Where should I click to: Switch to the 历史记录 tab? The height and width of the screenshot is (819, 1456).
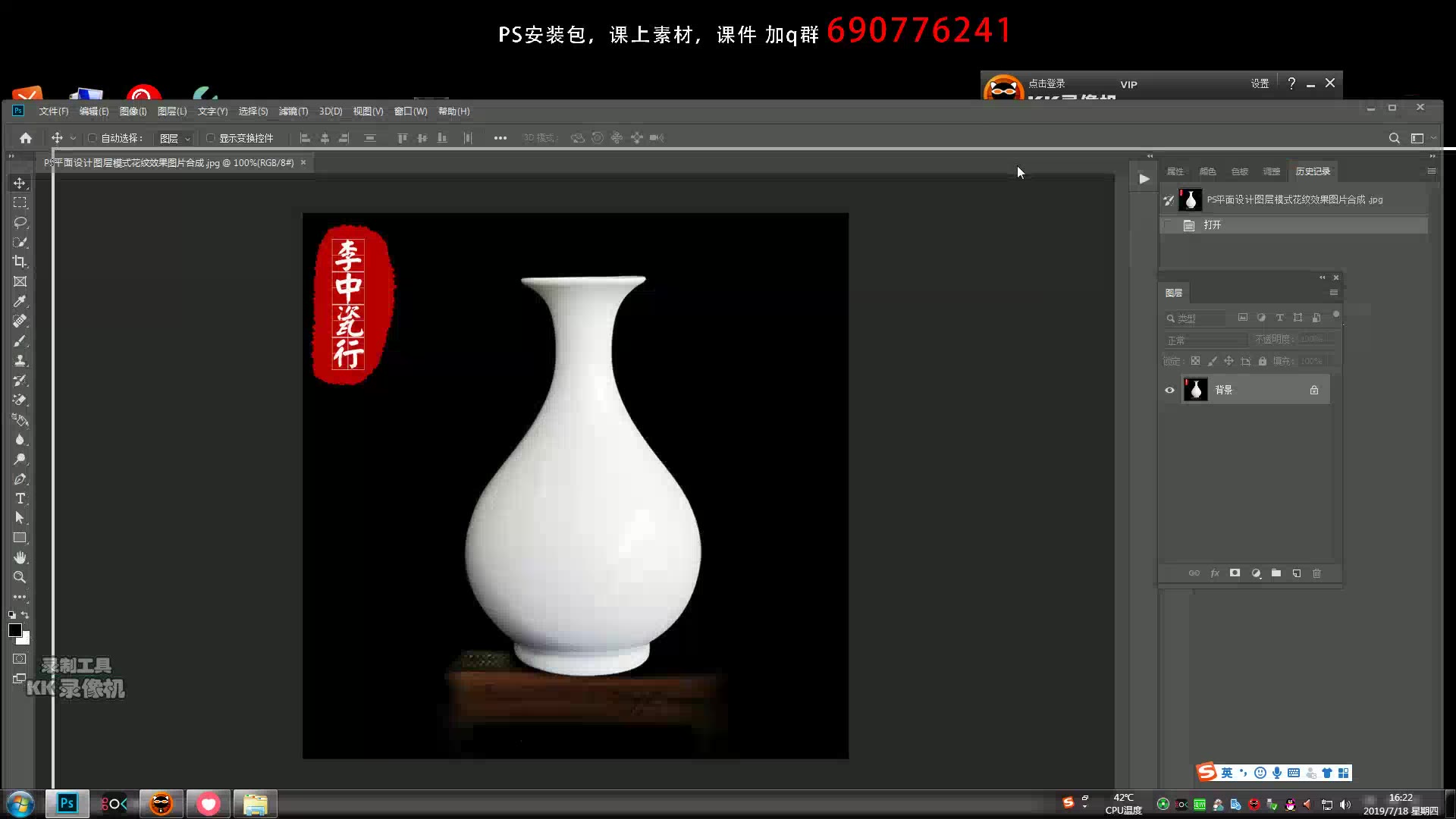pyautogui.click(x=1313, y=171)
